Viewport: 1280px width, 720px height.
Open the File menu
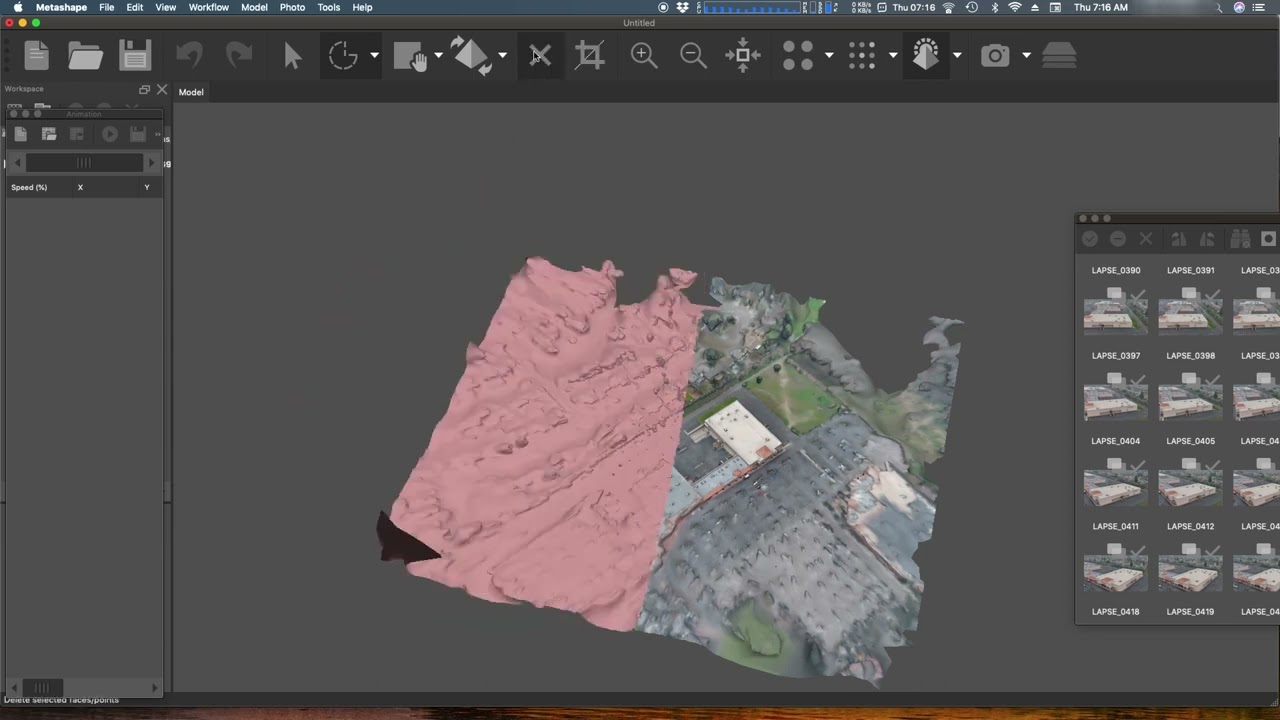[x=106, y=7]
